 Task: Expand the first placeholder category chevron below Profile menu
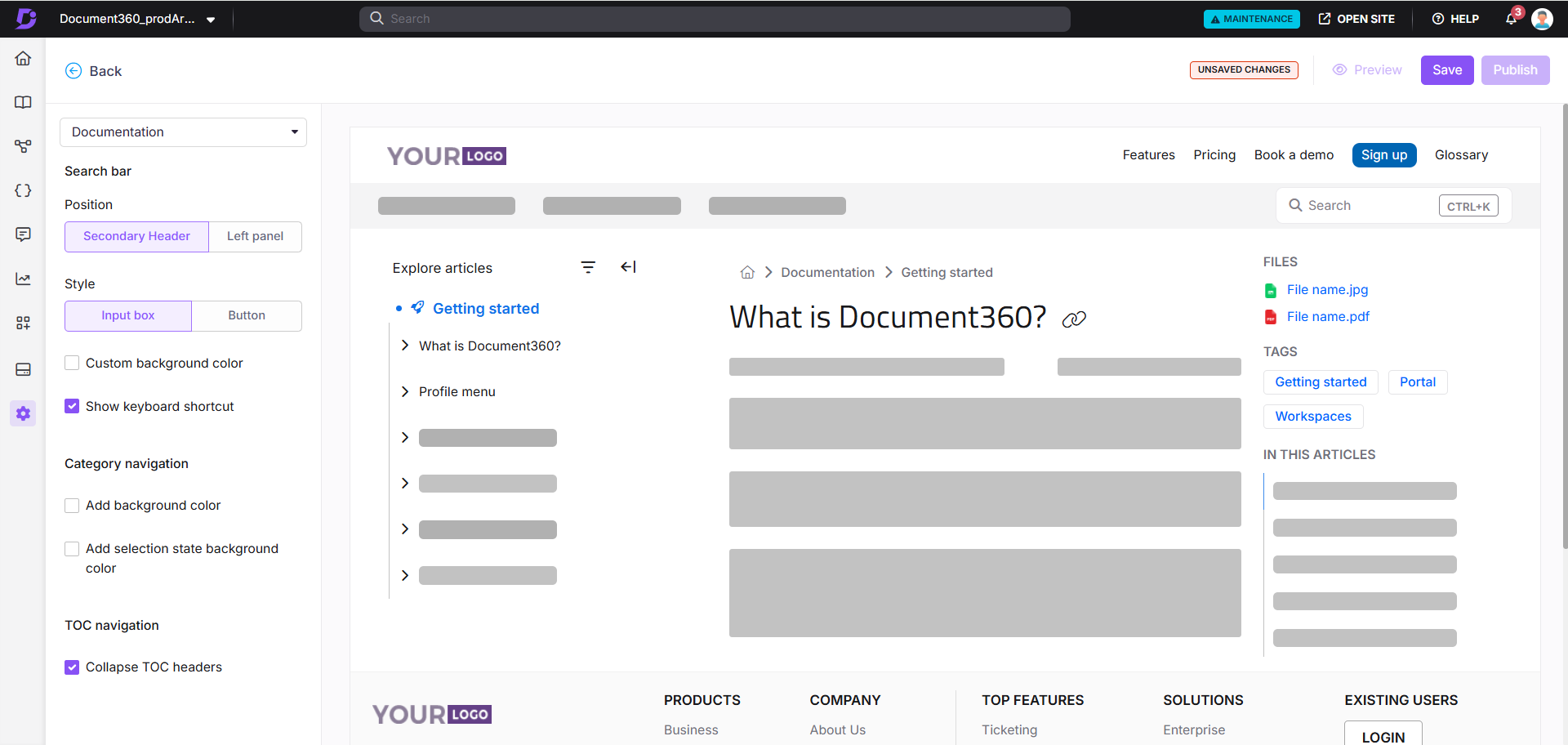coord(405,437)
